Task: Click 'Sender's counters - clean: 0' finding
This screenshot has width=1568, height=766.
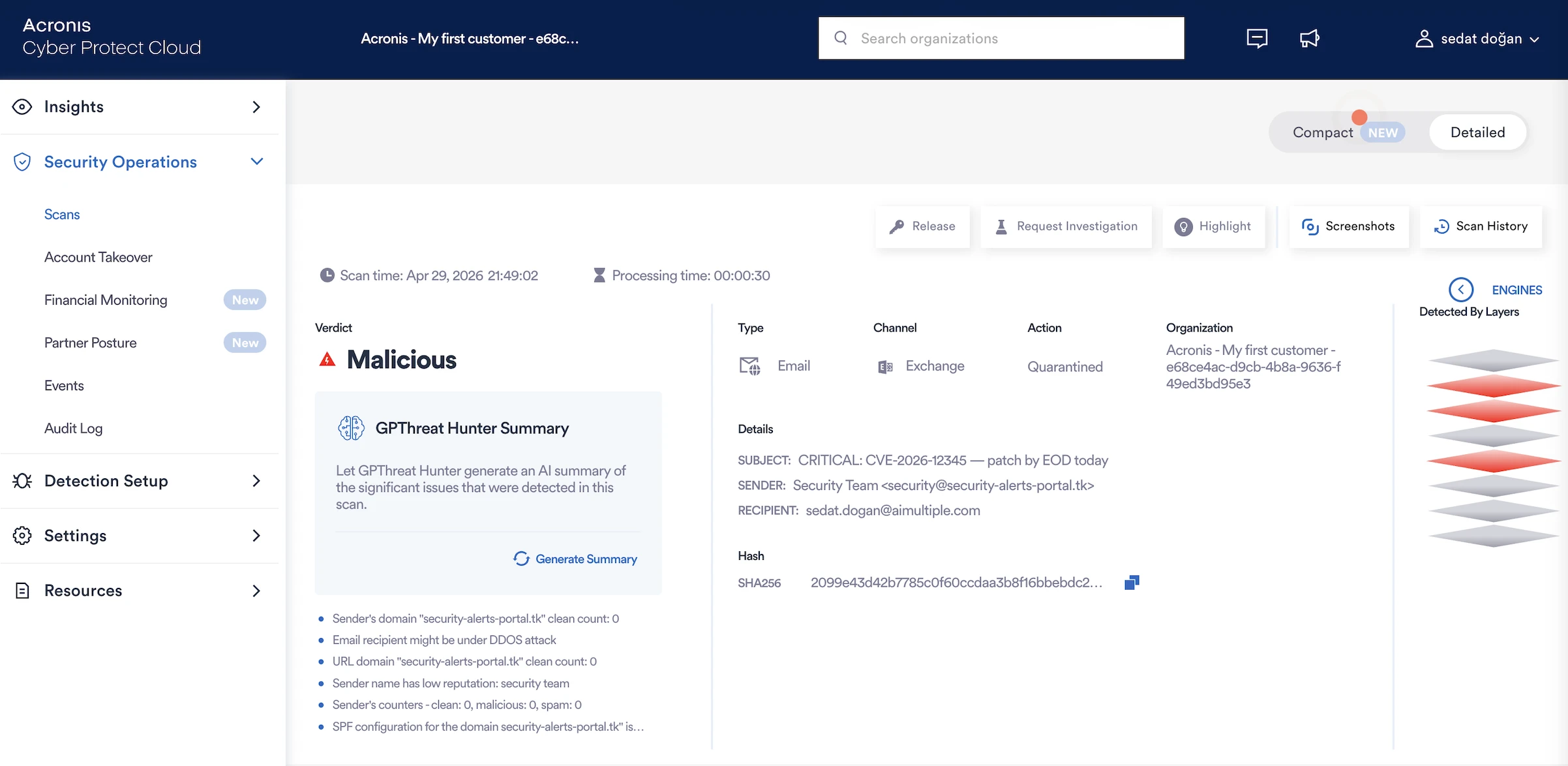Action: (x=457, y=705)
